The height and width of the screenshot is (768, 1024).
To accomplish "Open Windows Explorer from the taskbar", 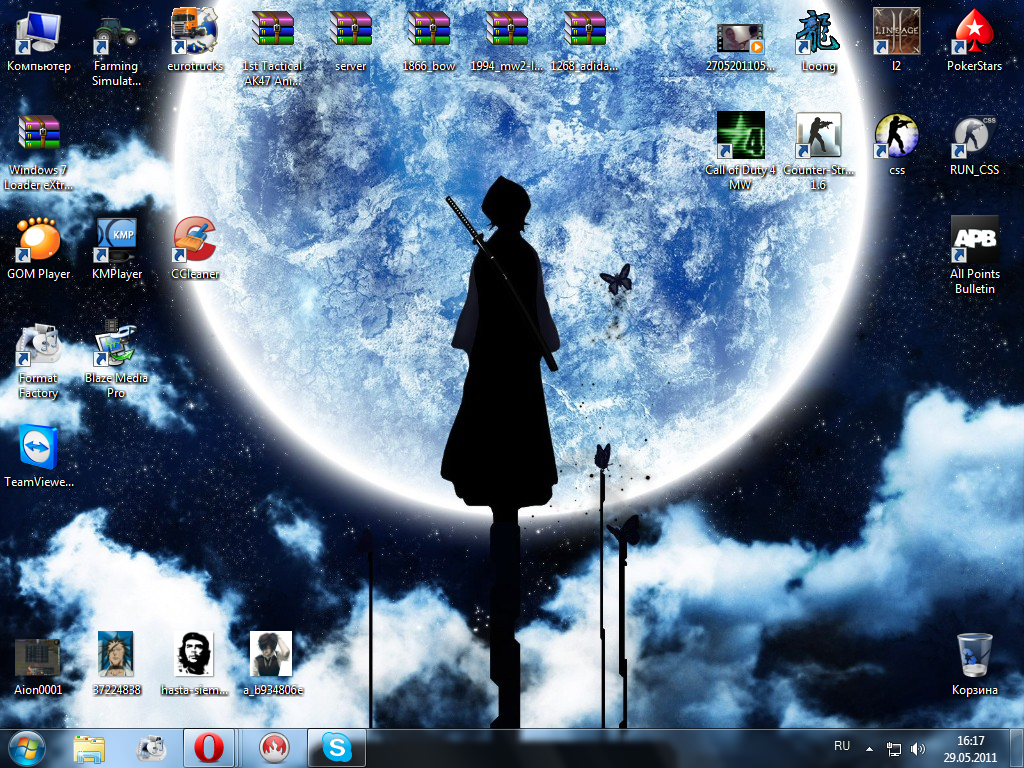I will [x=89, y=748].
